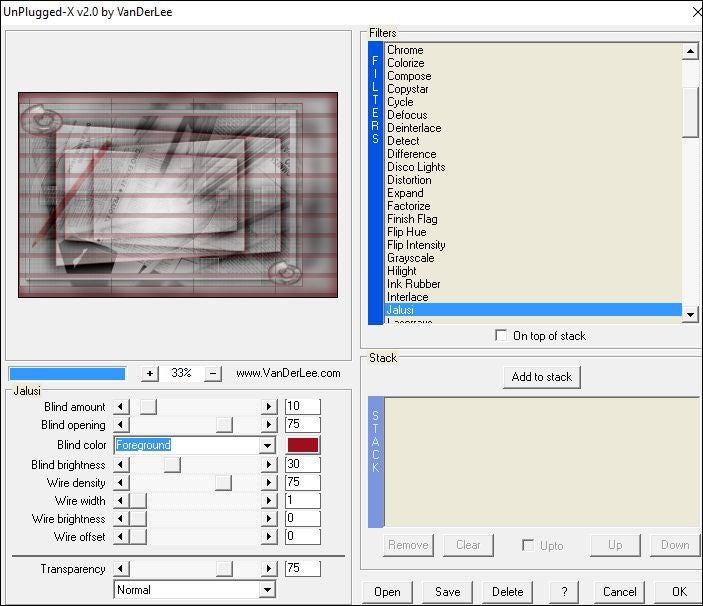Select the Grayscale filter from list

pyautogui.click(x=410, y=258)
